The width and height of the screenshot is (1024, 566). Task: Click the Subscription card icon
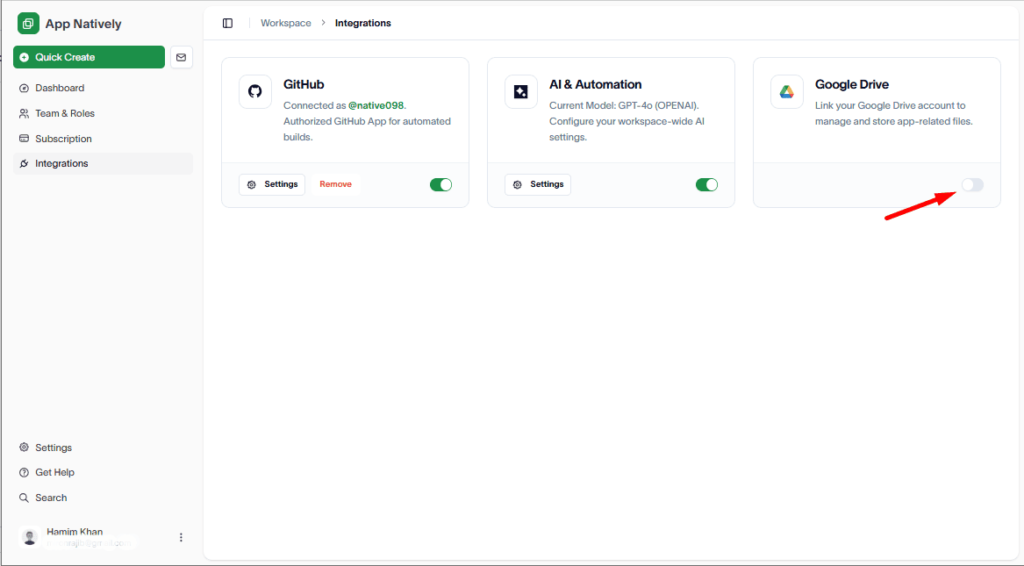click(24, 138)
